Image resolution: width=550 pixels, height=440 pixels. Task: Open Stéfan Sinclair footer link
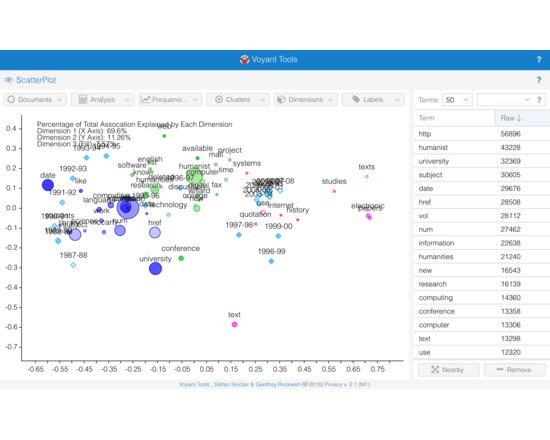click(x=232, y=384)
